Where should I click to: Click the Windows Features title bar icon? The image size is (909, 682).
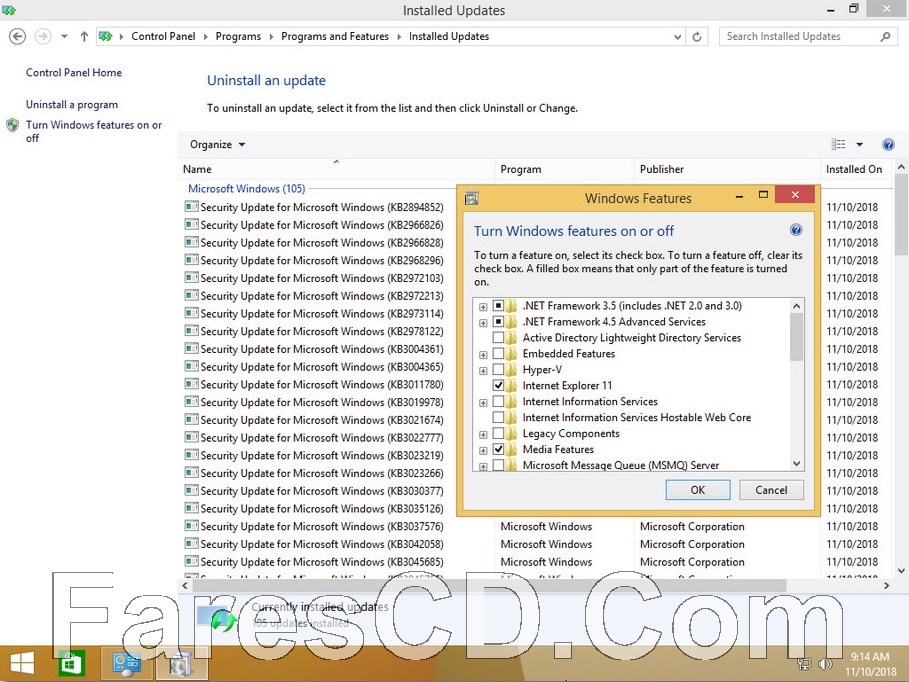472,198
